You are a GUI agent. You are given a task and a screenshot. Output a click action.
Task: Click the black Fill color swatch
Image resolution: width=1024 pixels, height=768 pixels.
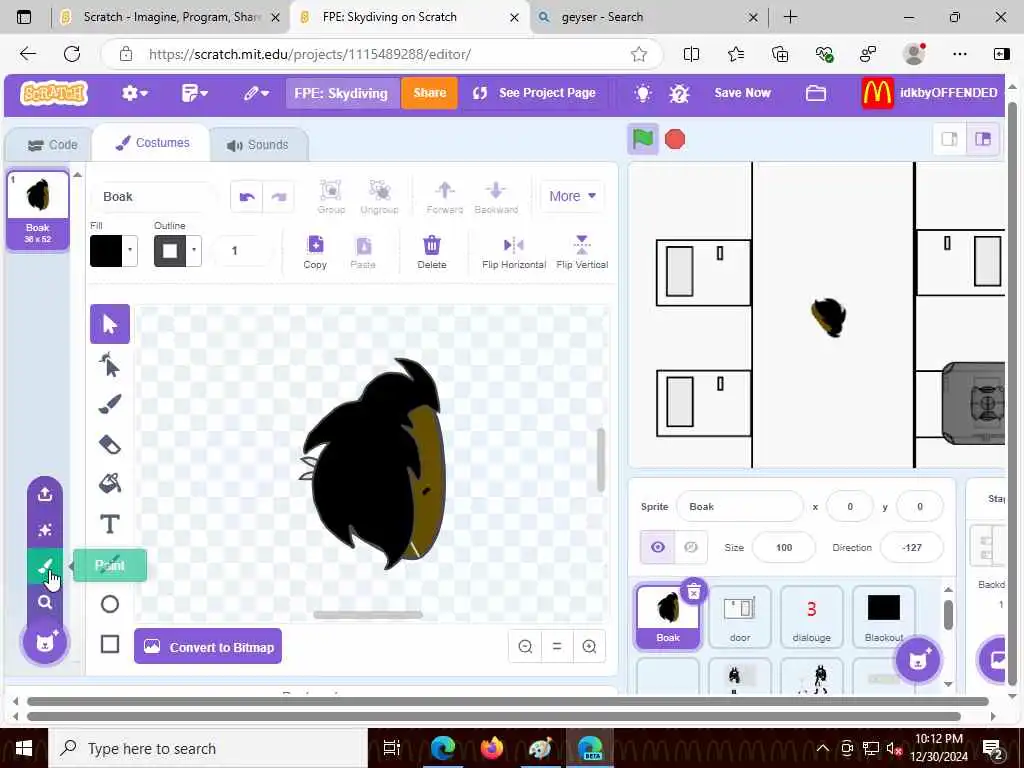click(x=106, y=250)
